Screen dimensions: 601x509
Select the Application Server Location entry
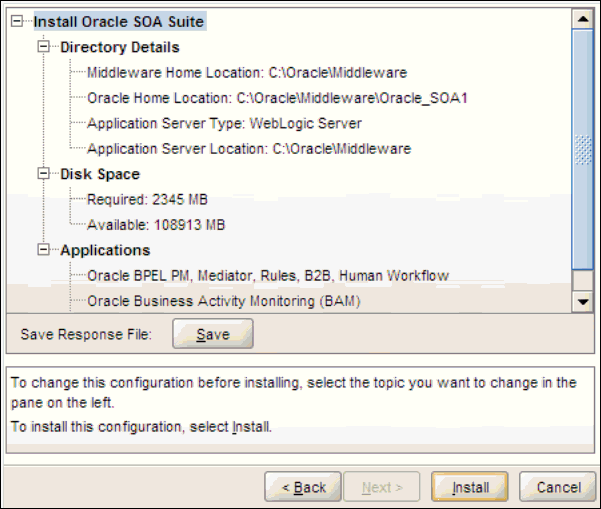[x=249, y=149]
